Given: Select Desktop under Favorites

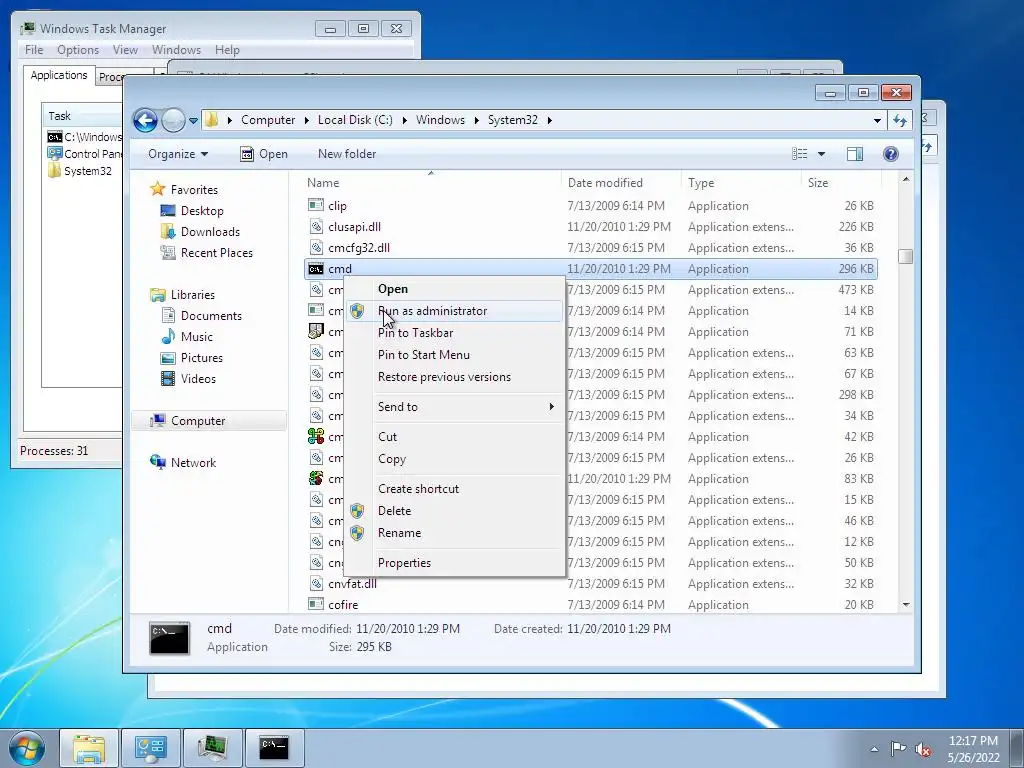Looking at the screenshot, I should tap(202, 211).
